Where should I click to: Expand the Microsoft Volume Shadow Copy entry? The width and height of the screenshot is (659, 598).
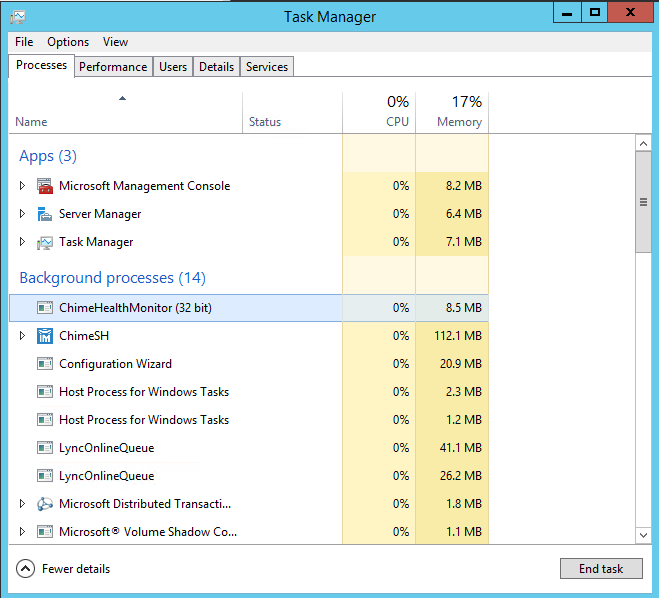pyautogui.click(x=22, y=531)
